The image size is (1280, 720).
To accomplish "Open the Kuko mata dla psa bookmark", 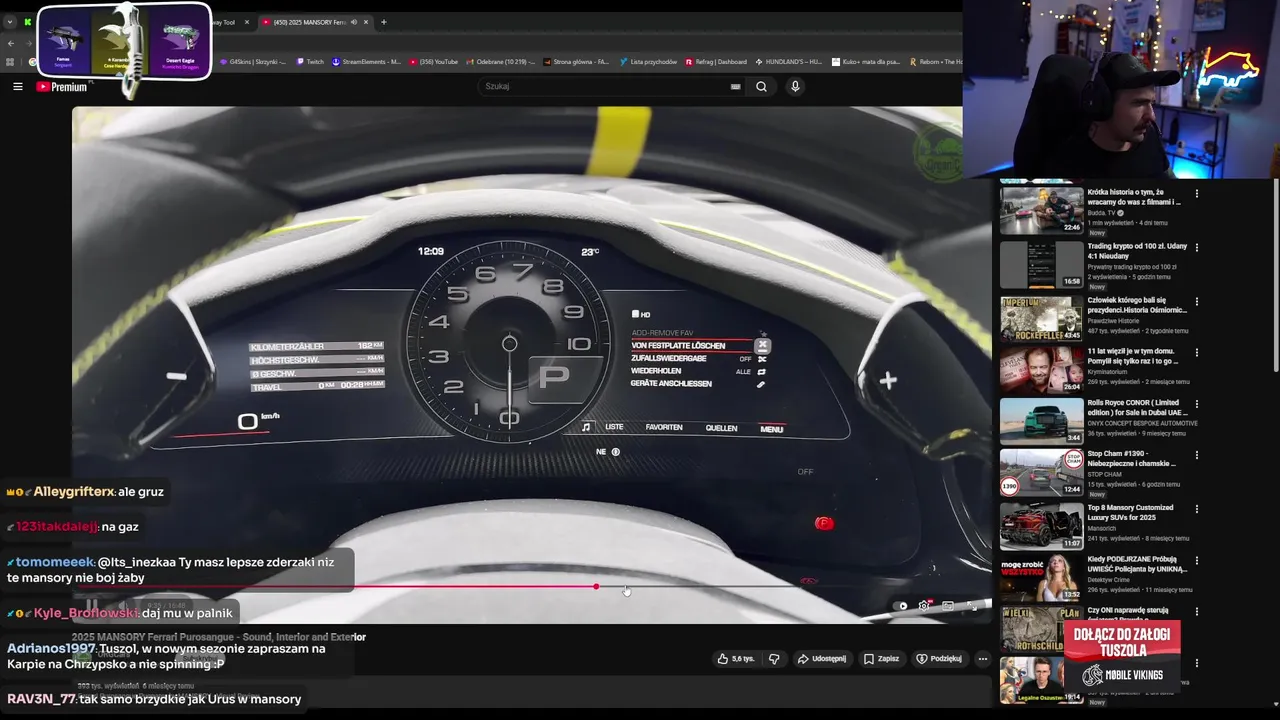I will click(867, 62).
